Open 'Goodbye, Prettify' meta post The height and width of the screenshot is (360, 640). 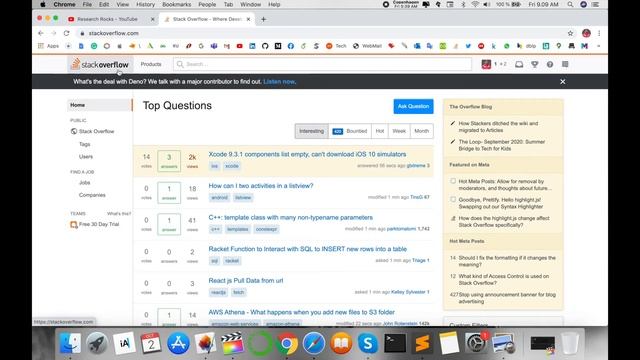pyautogui.click(x=501, y=203)
